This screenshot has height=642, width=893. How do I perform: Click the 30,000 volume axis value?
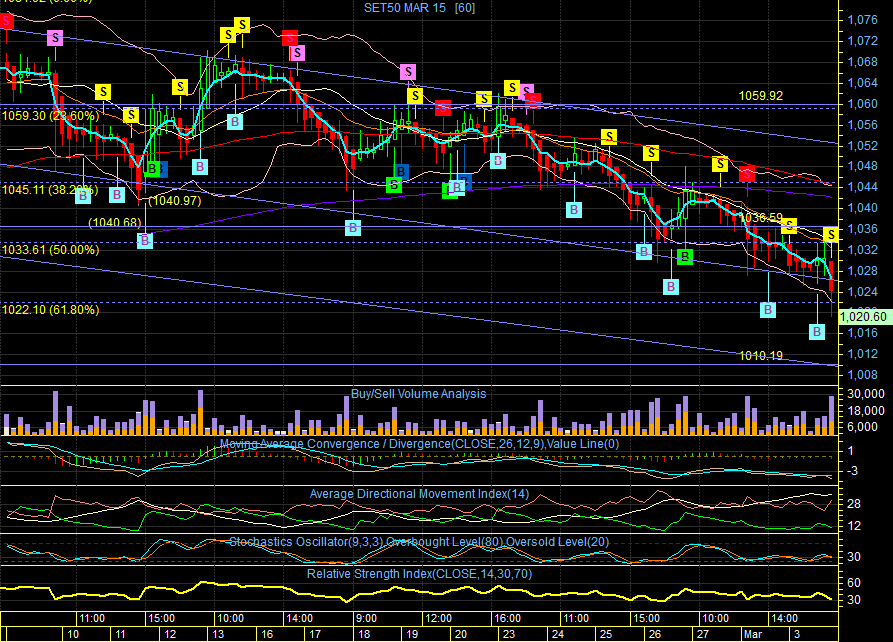866,394
